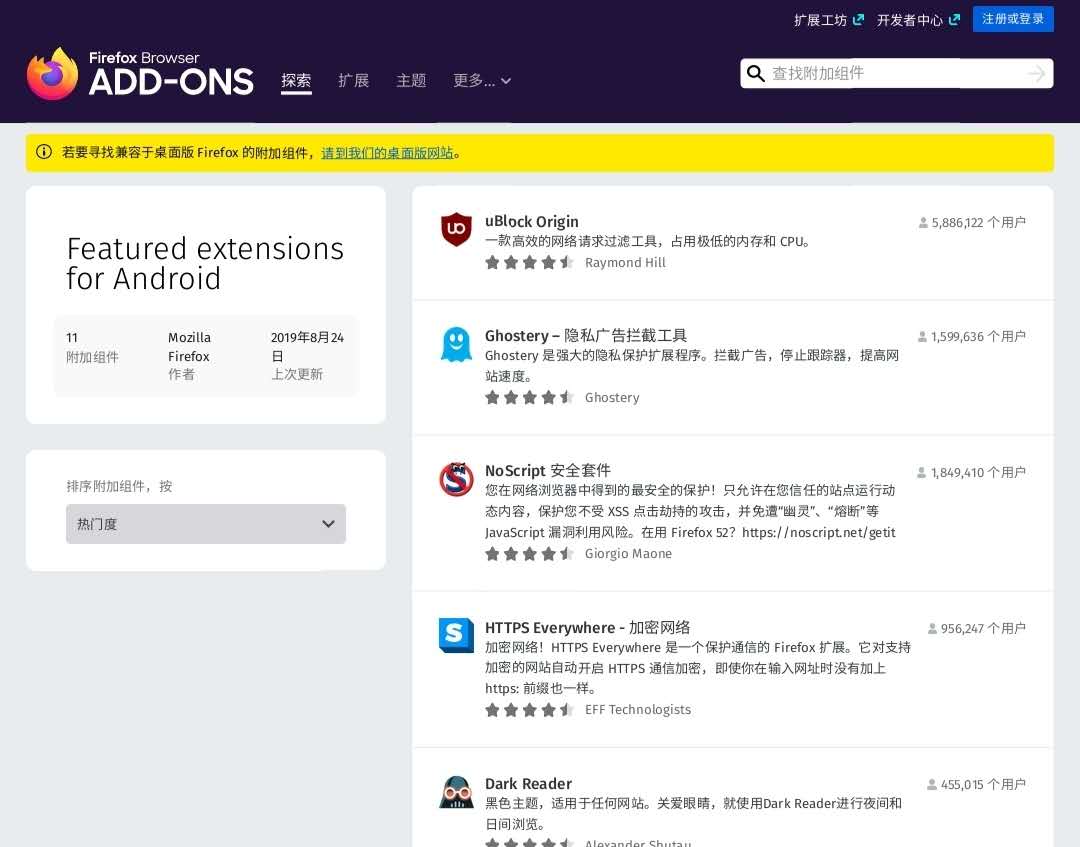Open the NoScript 安全套件 title link
The image size is (1080, 847).
pyautogui.click(x=548, y=470)
